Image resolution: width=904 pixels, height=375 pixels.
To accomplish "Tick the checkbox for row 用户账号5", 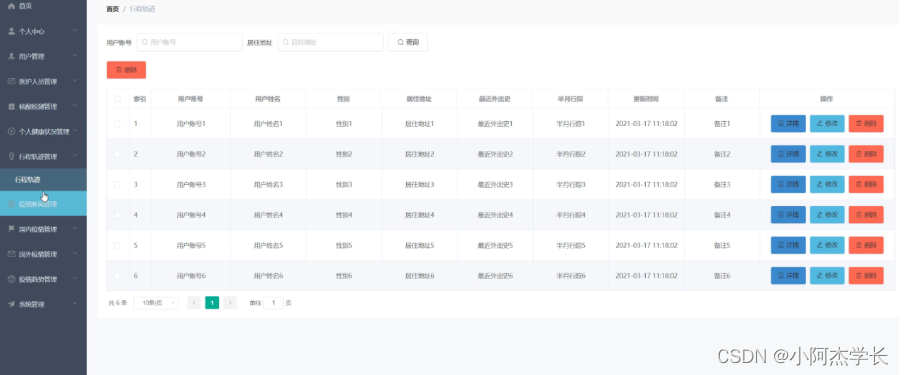I will (x=118, y=245).
